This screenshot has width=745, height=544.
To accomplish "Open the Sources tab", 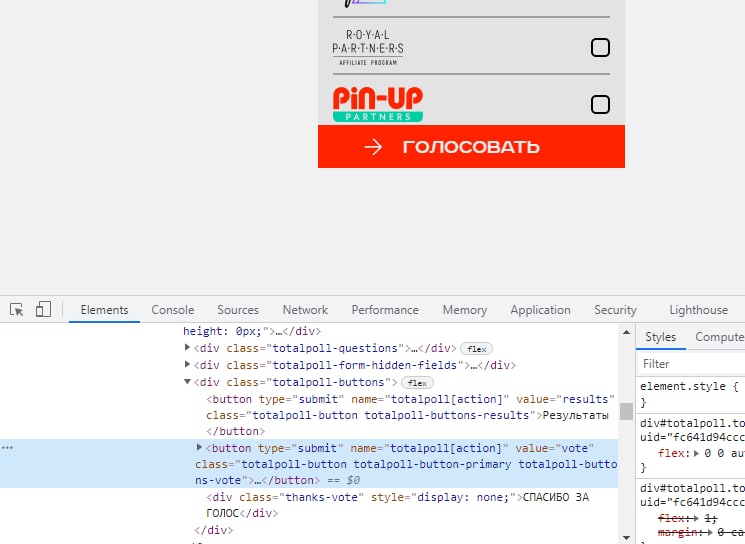I will point(238,310).
